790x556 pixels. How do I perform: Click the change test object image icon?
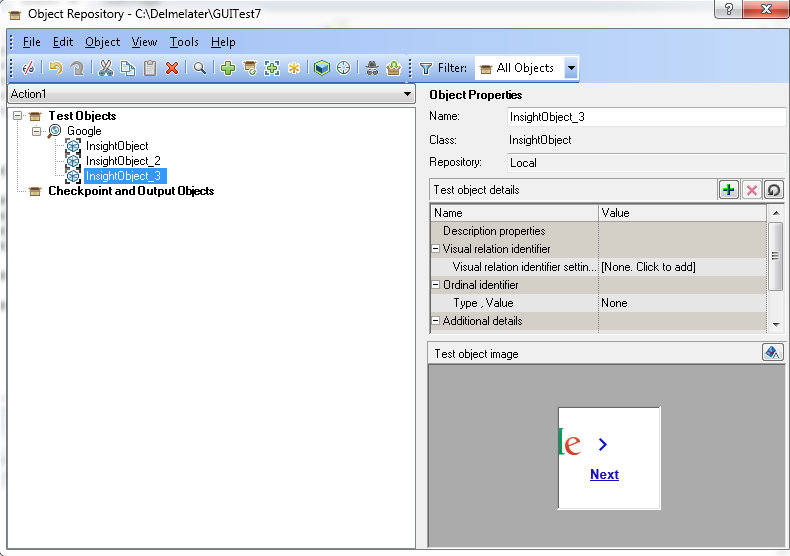[x=772, y=352]
